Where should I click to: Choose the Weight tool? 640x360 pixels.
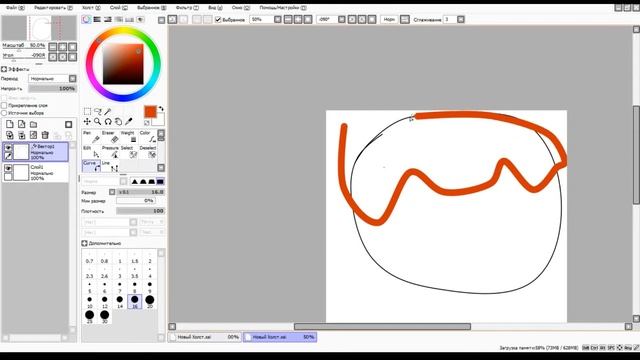point(129,137)
